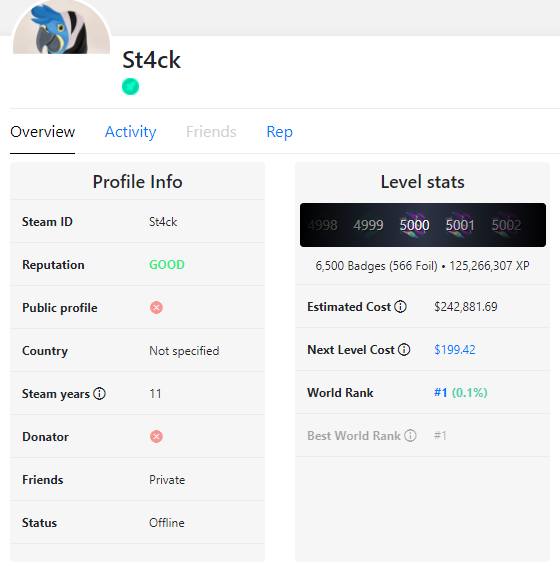
Task: Click the parrot profile avatar
Action: pyautogui.click(x=61, y=27)
